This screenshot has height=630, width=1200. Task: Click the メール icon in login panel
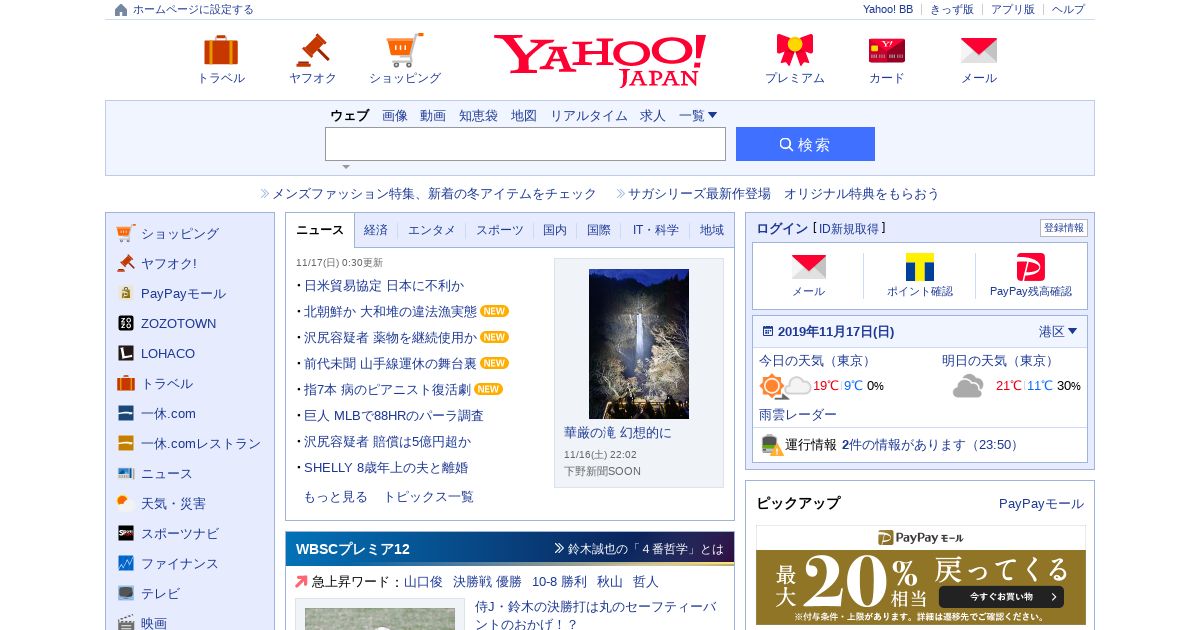click(808, 267)
